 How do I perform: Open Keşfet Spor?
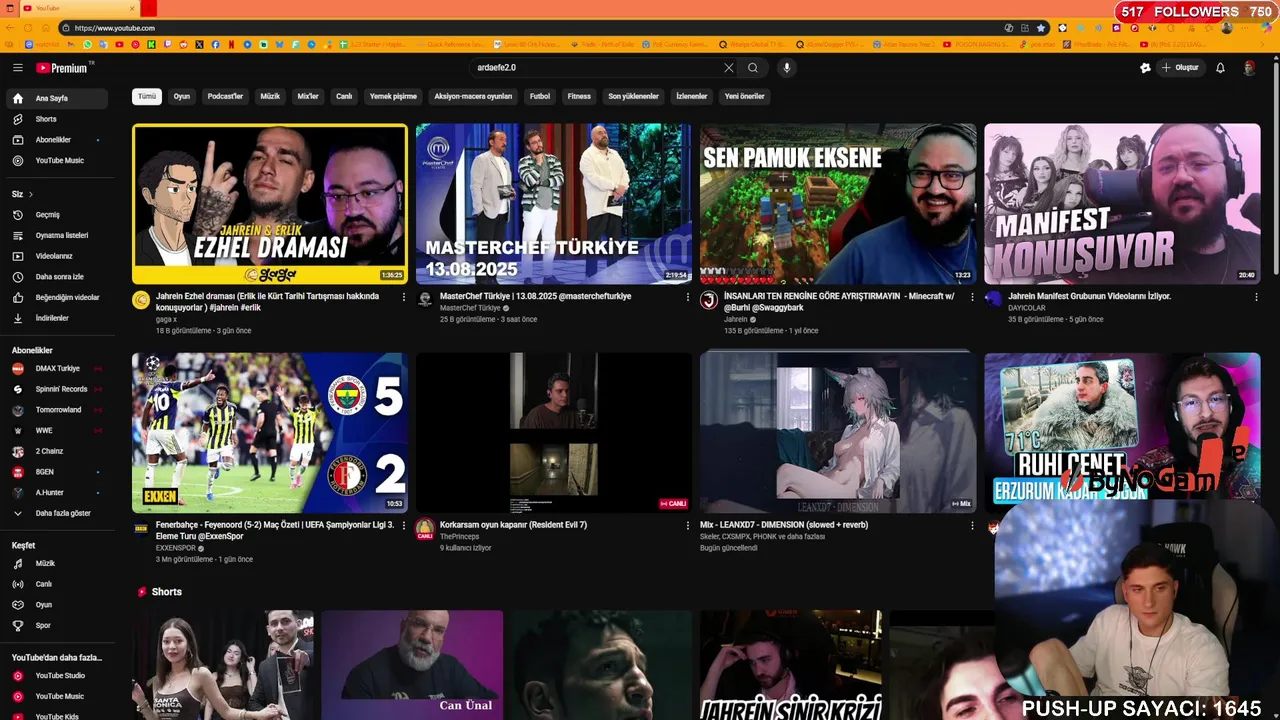(x=56, y=626)
